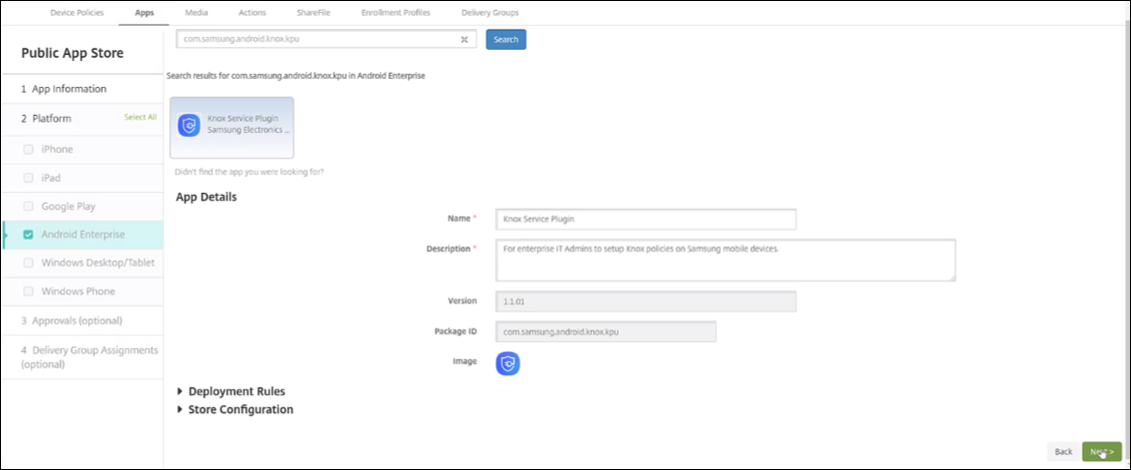Switch to the Media tab
This screenshot has width=1131, height=470.
tap(196, 12)
